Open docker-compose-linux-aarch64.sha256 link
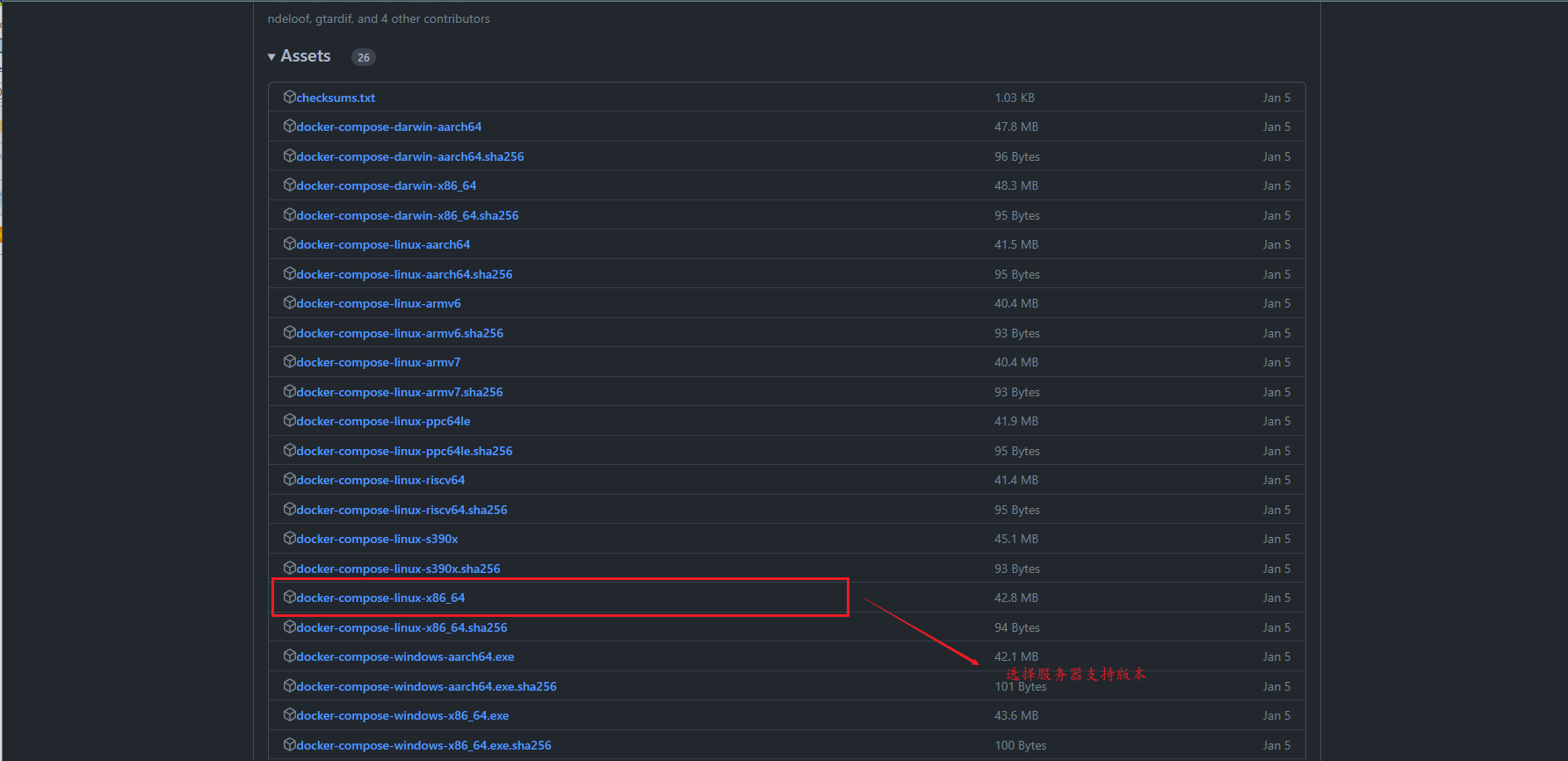This screenshot has height=761, width=1568. pos(404,274)
